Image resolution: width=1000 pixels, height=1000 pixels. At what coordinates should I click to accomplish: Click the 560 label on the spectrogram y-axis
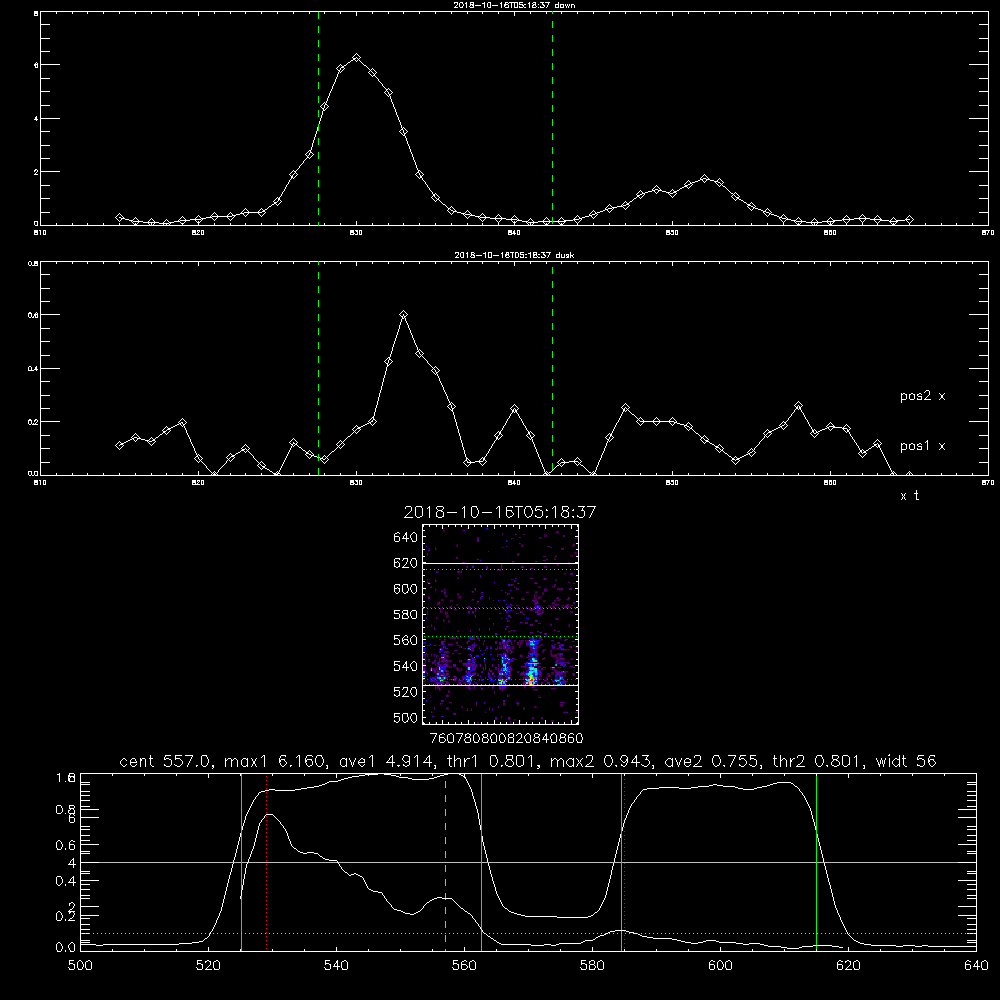pos(406,640)
